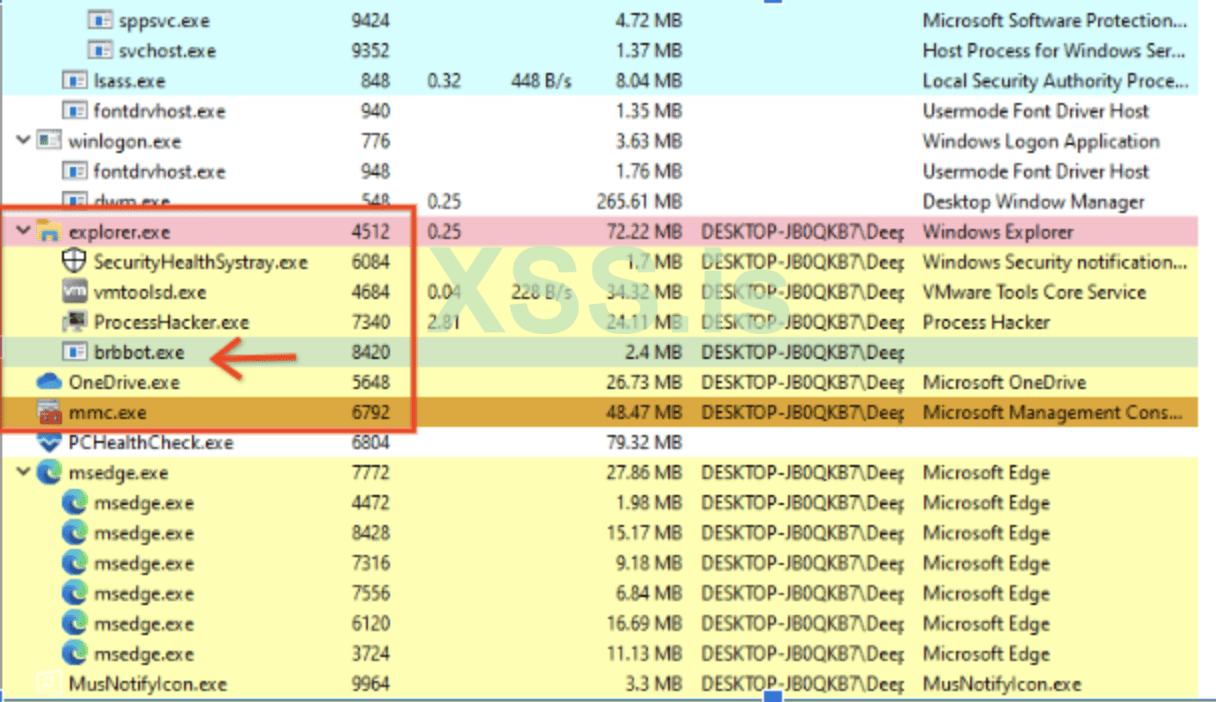Click the Desktop Window Manager description
This screenshot has width=1216, height=702.
tap(1033, 202)
